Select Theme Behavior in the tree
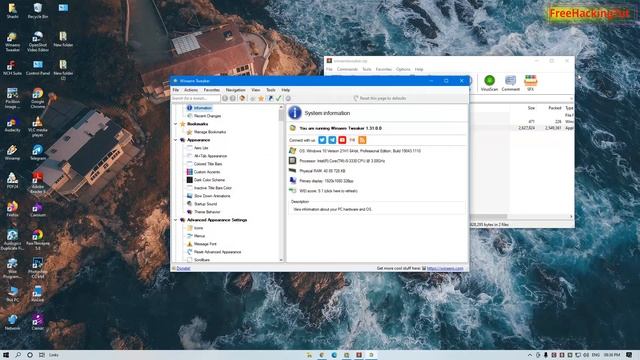This screenshot has width=640, height=360. [x=207, y=212]
